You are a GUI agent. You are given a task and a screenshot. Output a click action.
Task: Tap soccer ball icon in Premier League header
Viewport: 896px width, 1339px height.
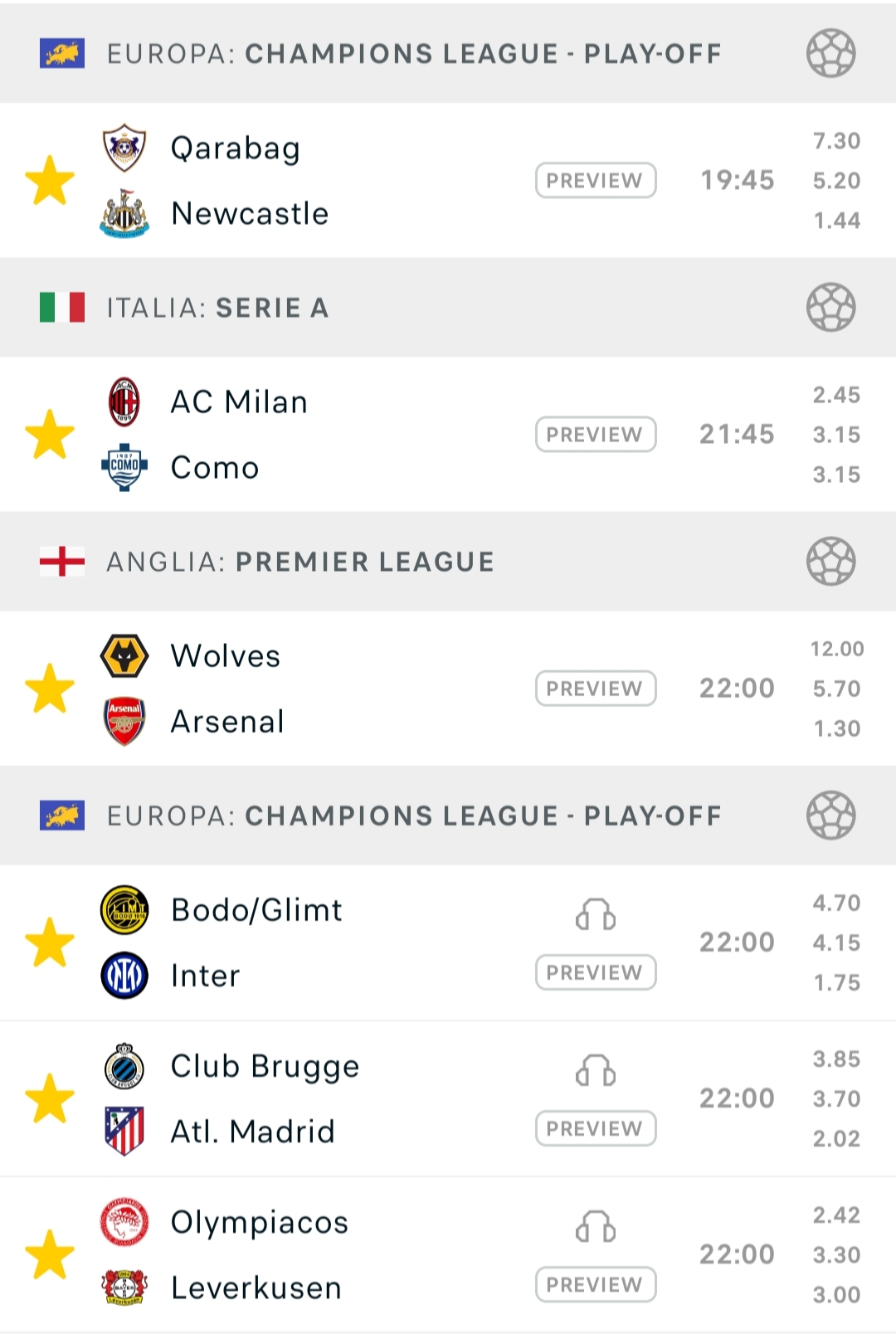coord(830,562)
